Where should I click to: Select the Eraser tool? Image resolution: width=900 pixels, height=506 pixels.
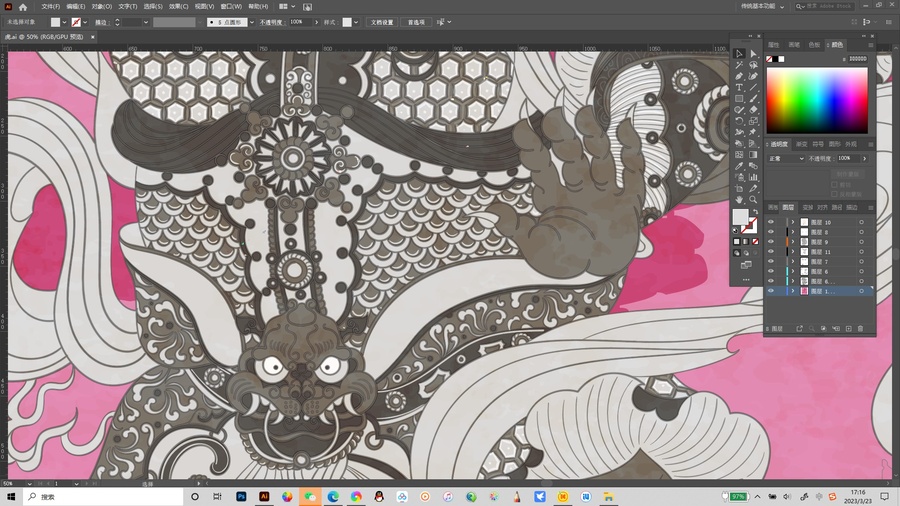(x=753, y=110)
